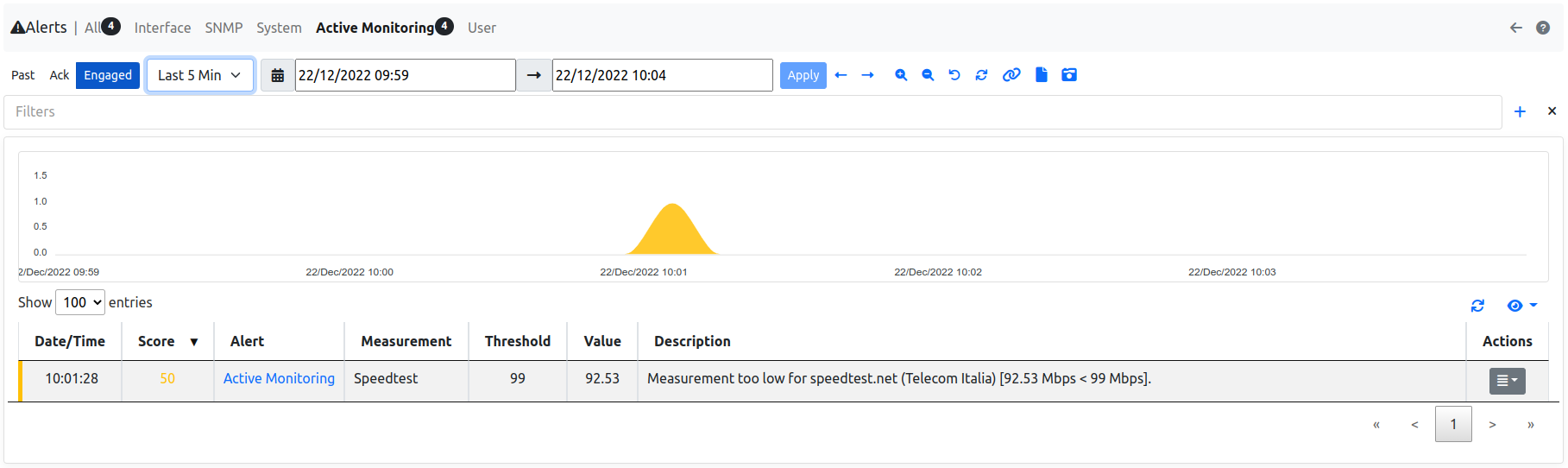Click the refresh icon in time toolbar
Screen dimensions: 1568x468
click(x=981, y=75)
